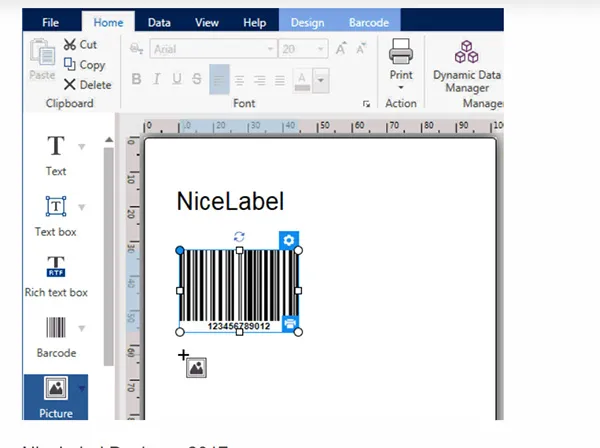Screen dimensions: 600x448
Task: Copy the selected object
Action: [84, 64]
